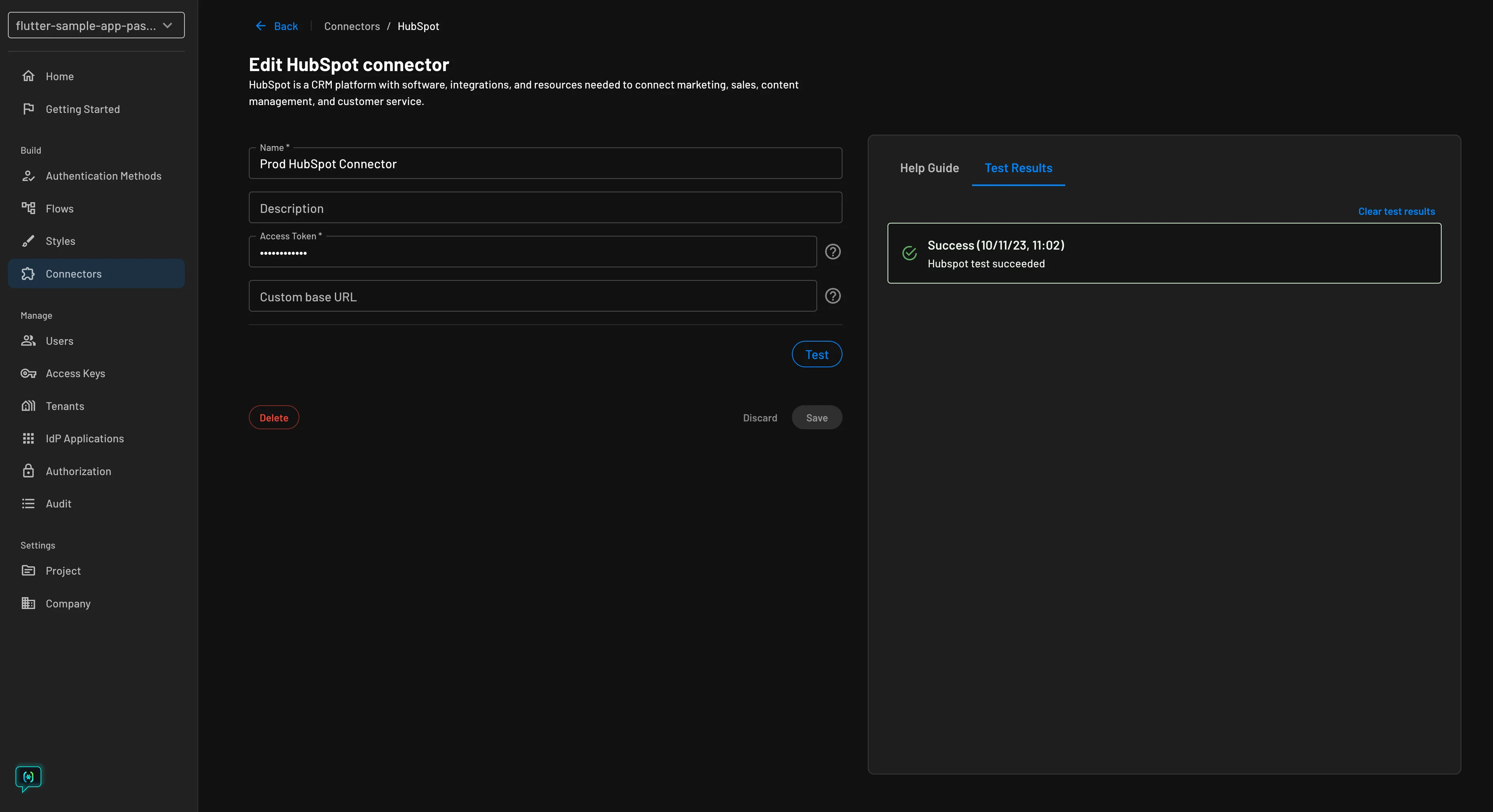Click the Getting Started flag icon
The width and height of the screenshot is (1493, 812).
[x=28, y=109]
